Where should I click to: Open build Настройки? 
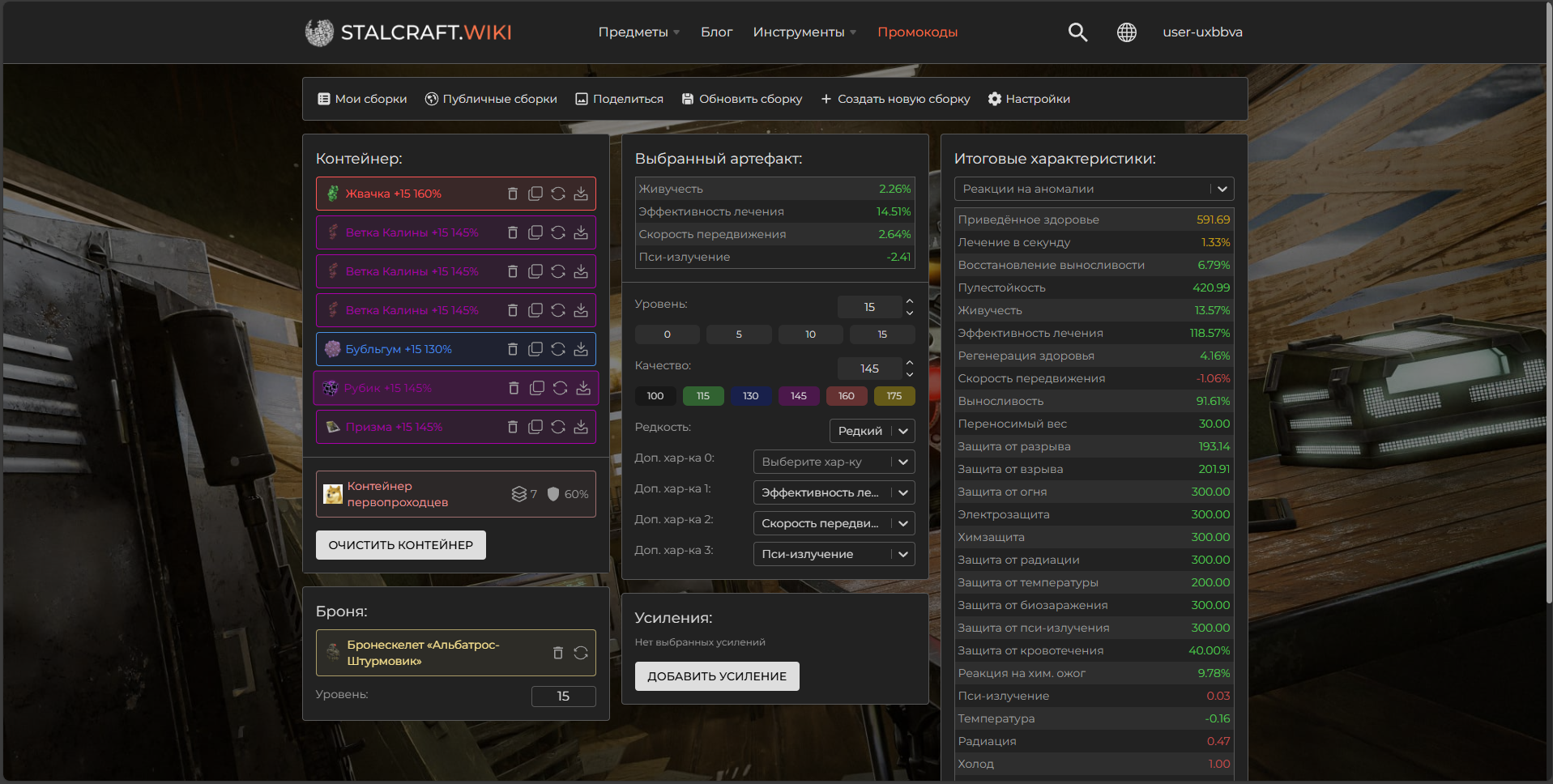(x=1029, y=99)
